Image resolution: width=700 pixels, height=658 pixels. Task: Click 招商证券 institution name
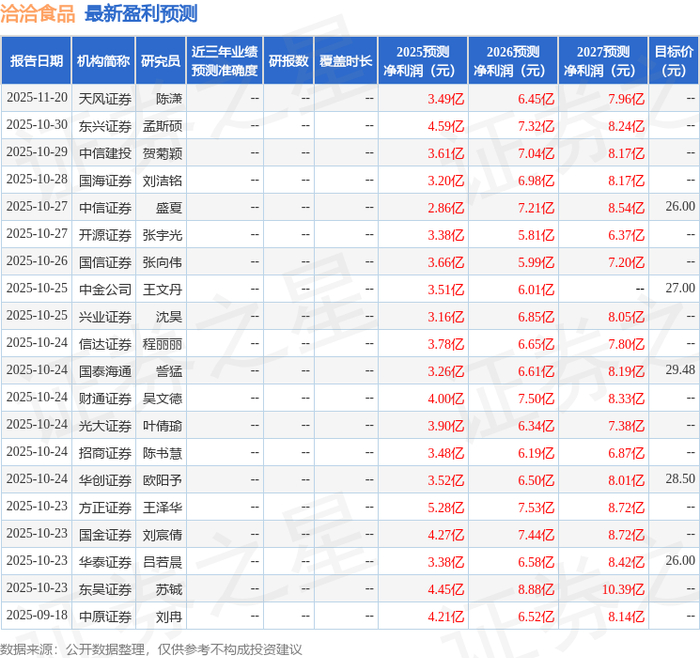point(105,453)
